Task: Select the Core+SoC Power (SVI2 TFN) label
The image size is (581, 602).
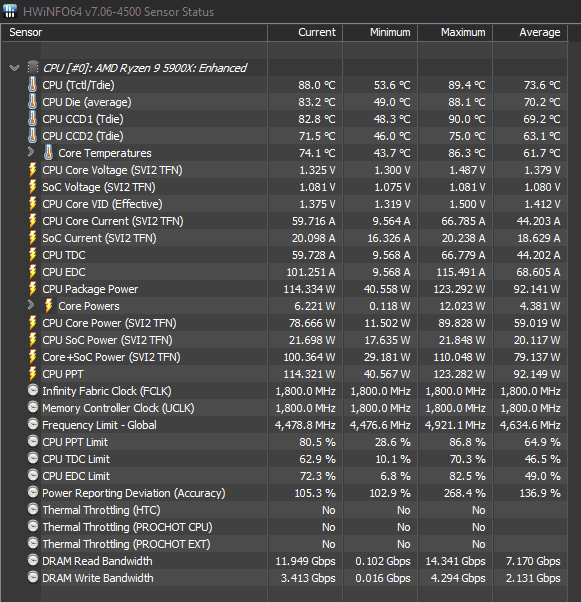Action: click(111, 357)
